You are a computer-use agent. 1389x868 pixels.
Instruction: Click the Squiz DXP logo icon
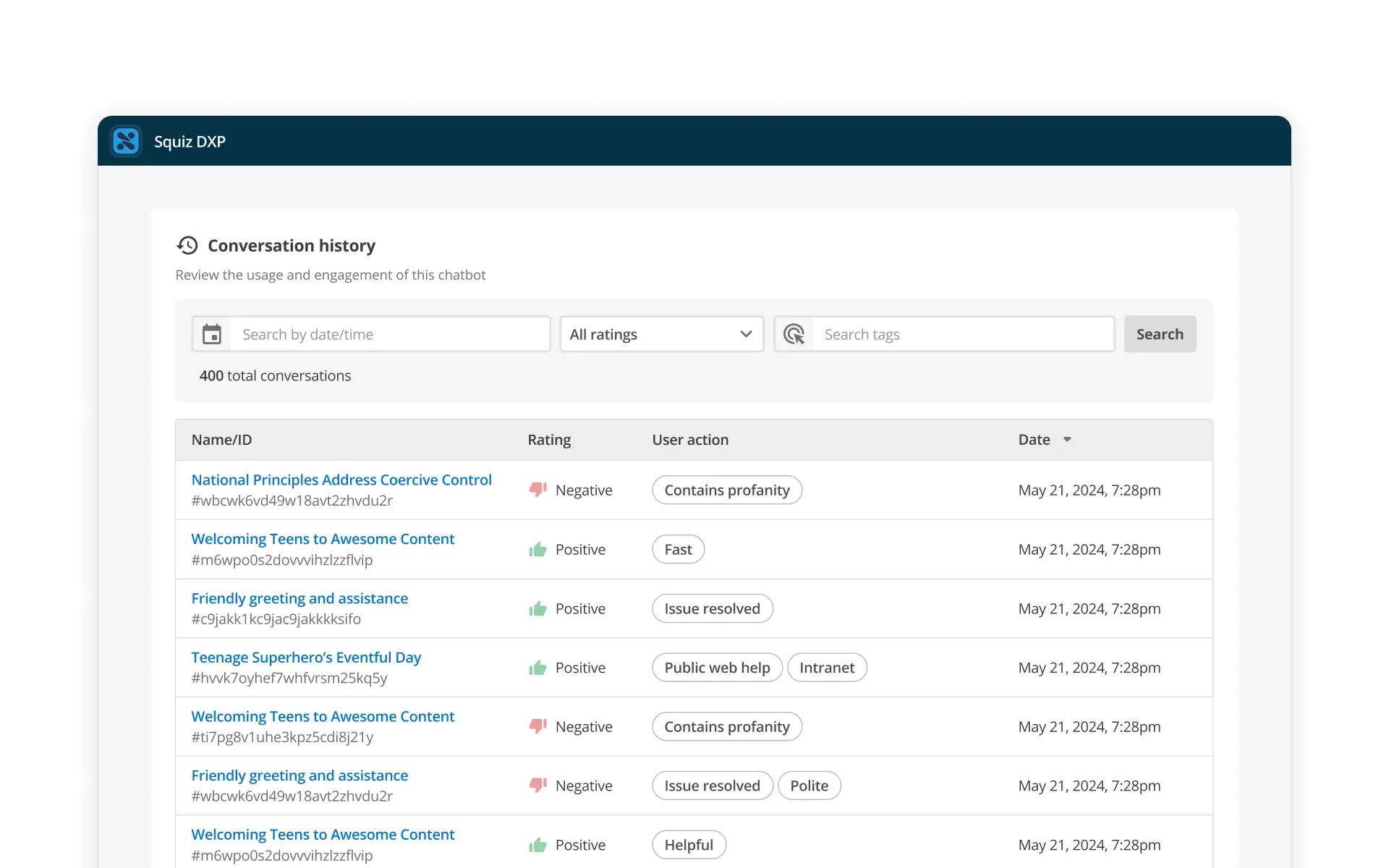126,141
